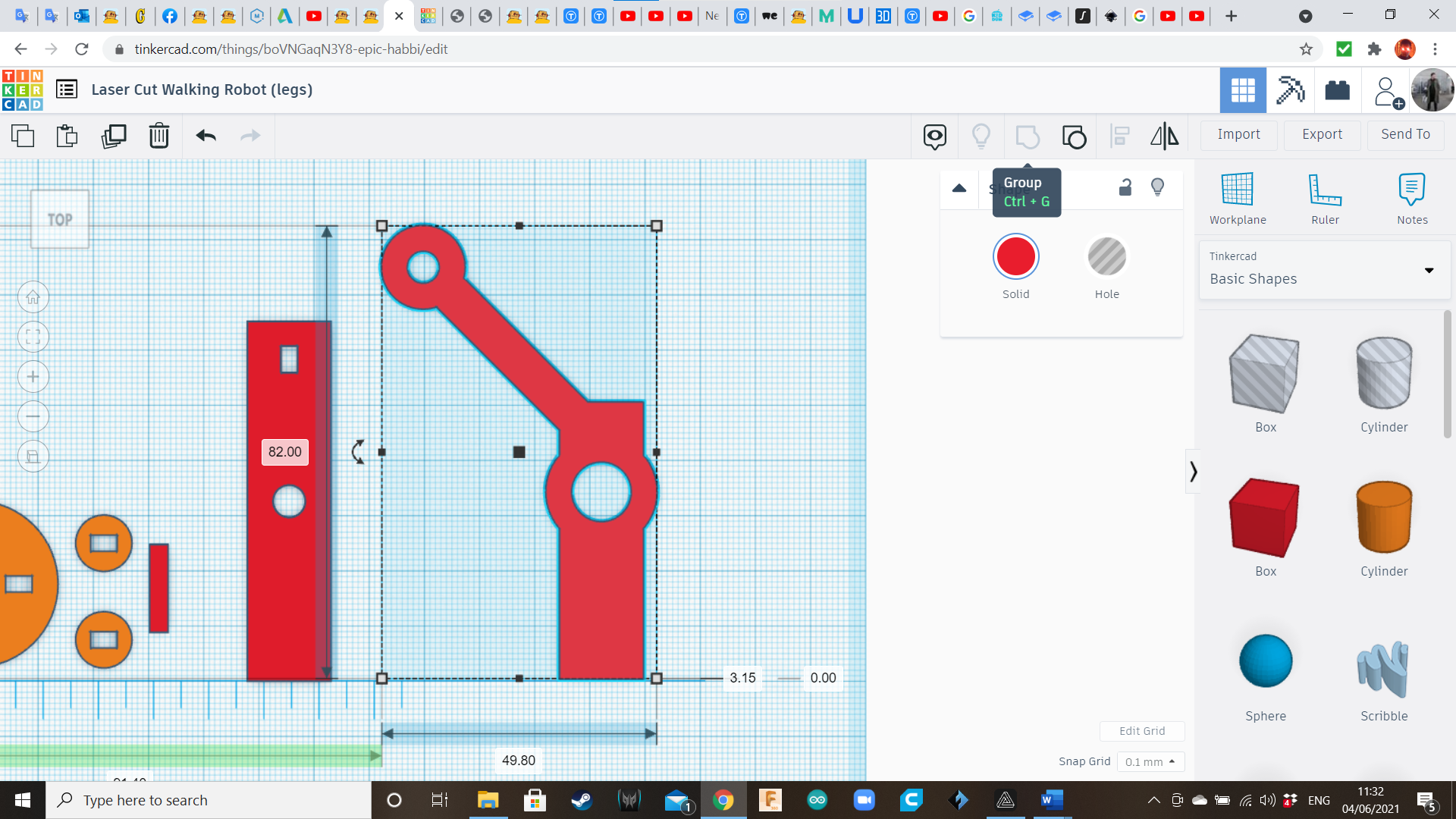Open the Export menu
The image size is (1456, 819).
pyautogui.click(x=1322, y=134)
